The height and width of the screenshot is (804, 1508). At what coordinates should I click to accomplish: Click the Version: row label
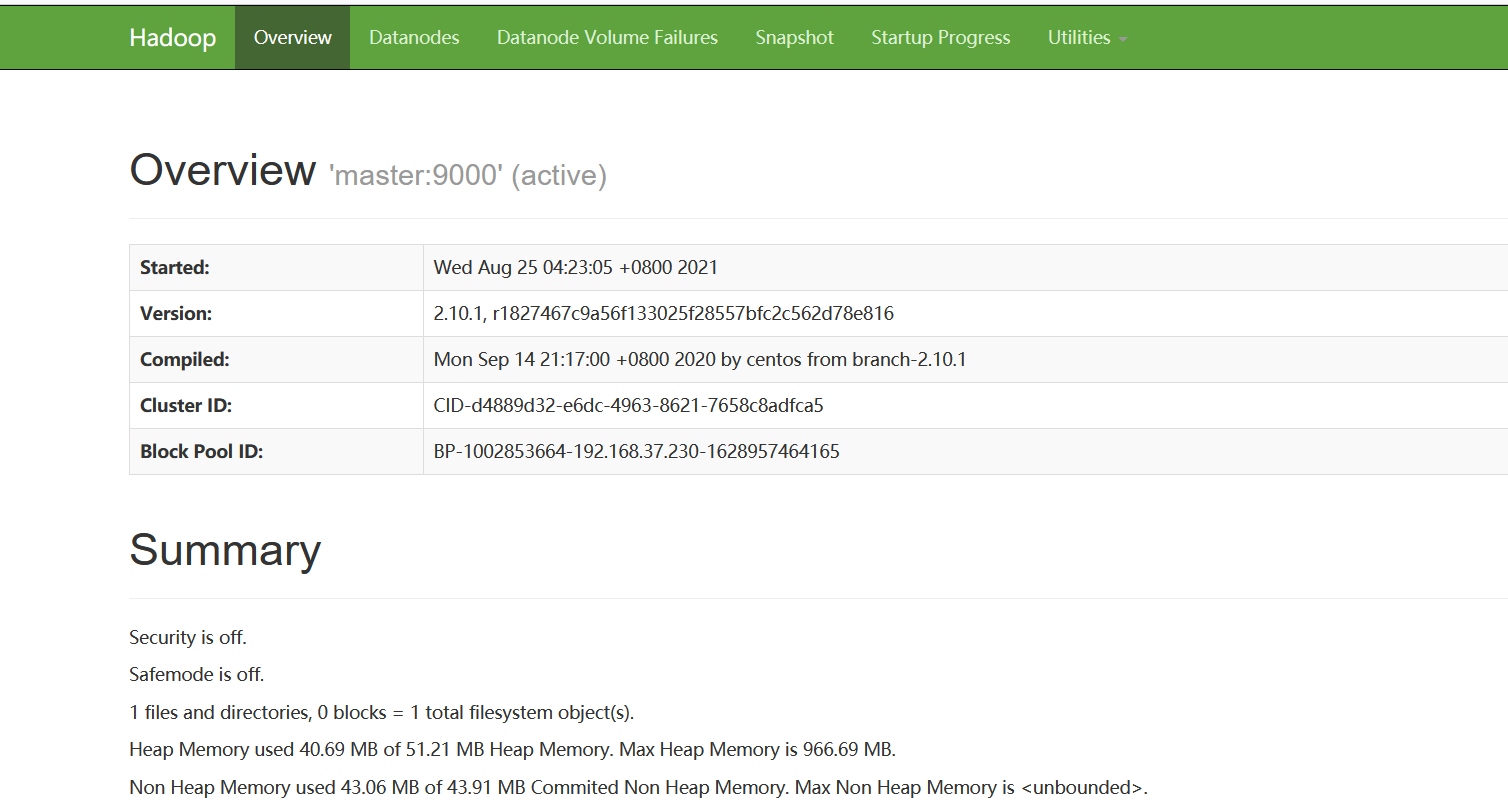[x=176, y=313]
